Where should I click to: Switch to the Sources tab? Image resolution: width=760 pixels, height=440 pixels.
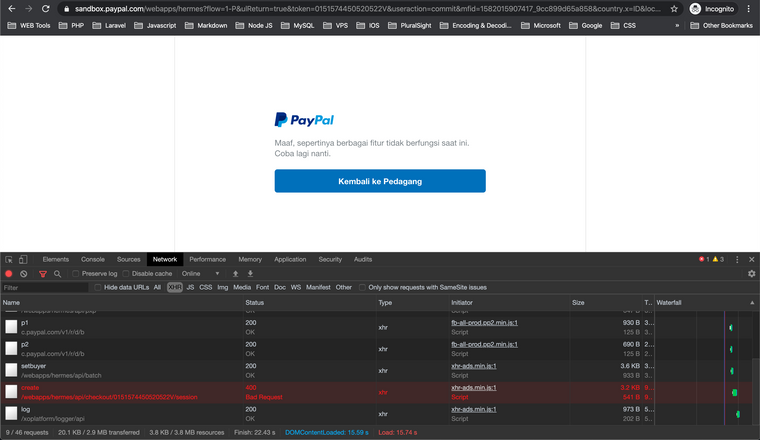pyautogui.click(x=128, y=259)
